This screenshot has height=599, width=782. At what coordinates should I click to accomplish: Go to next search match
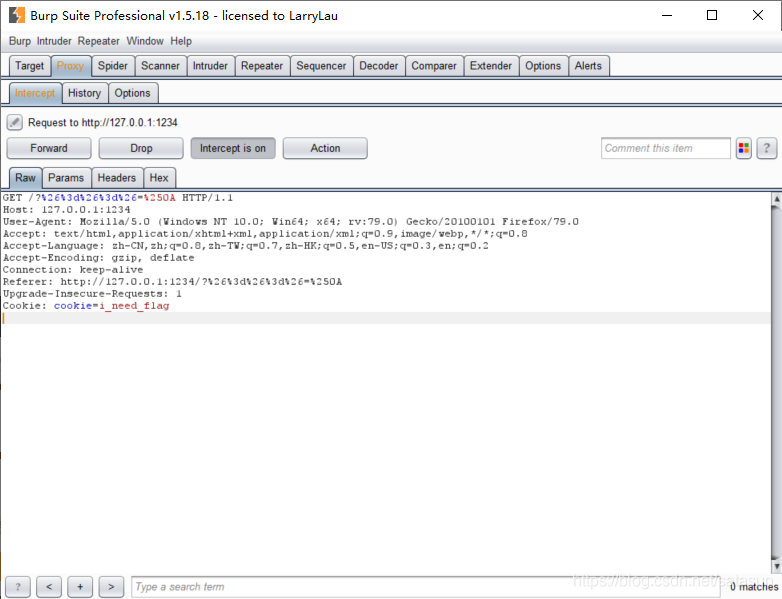[111, 587]
